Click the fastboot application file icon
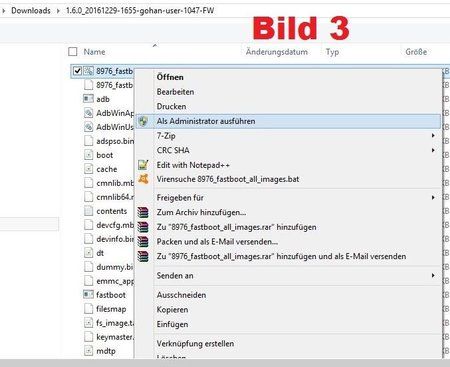Viewport: 450px width, 367px height. coord(88,295)
